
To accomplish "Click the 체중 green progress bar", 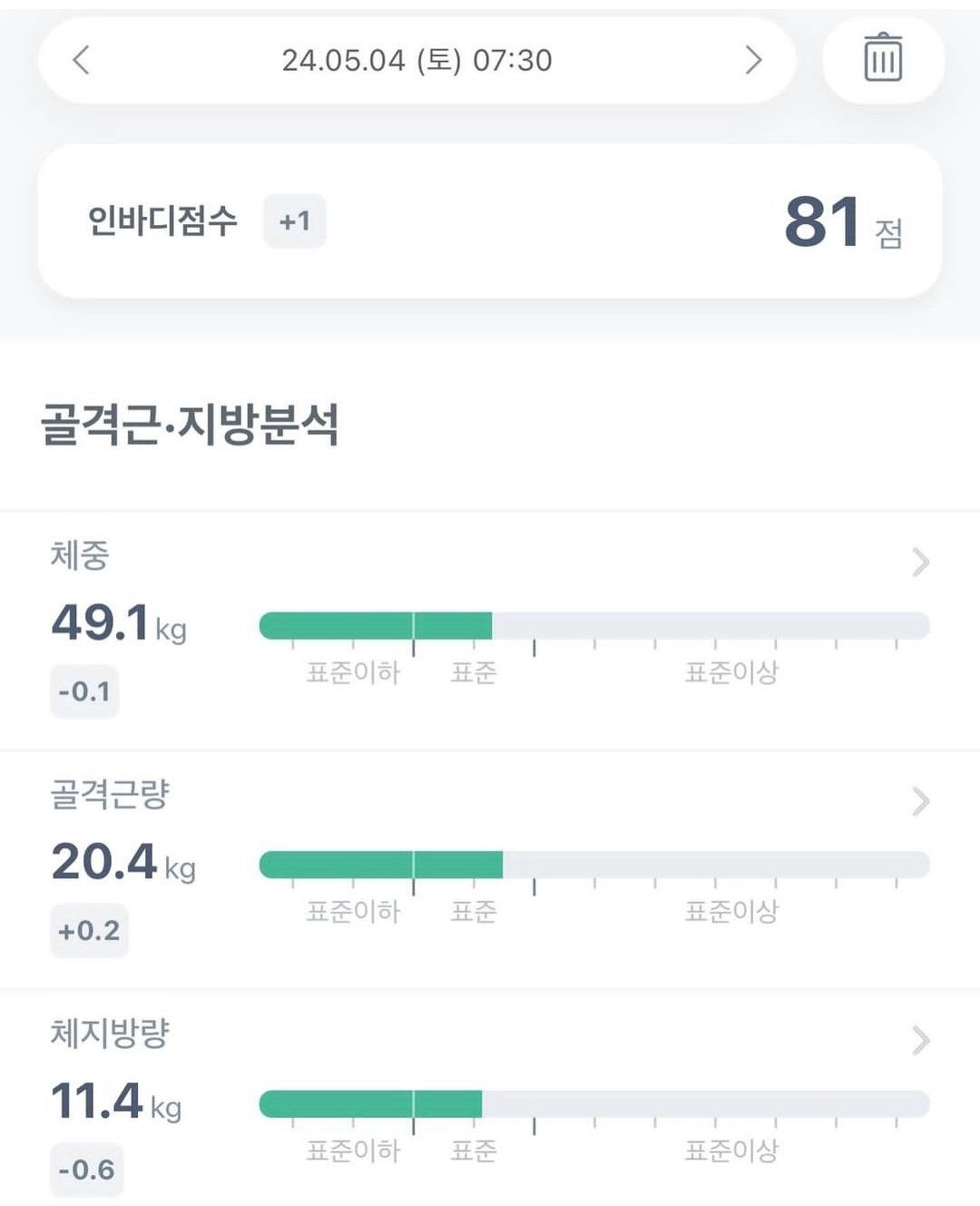I will pyautogui.click(x=376, y=626).
